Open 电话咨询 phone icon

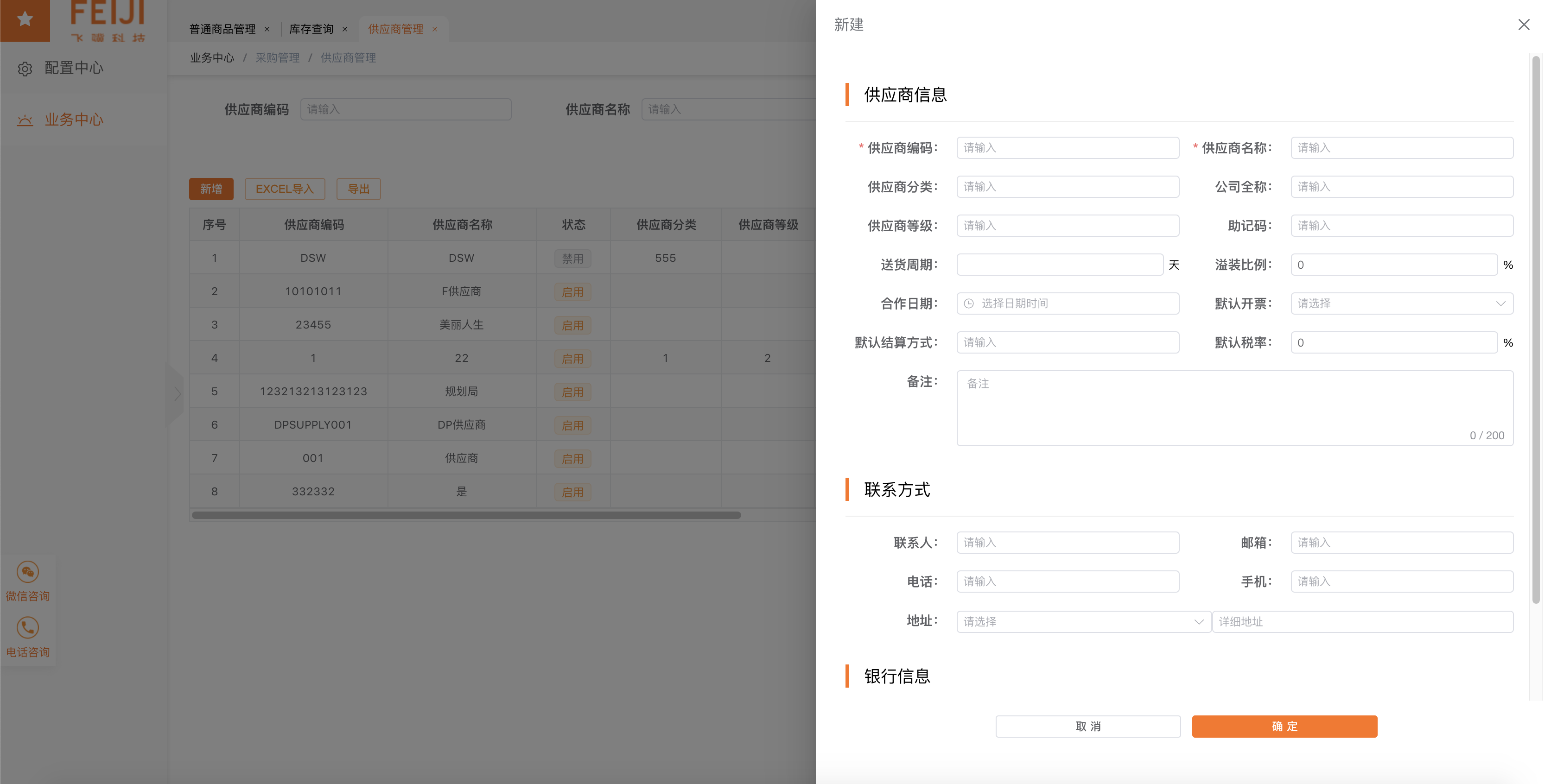click(28, 627)
